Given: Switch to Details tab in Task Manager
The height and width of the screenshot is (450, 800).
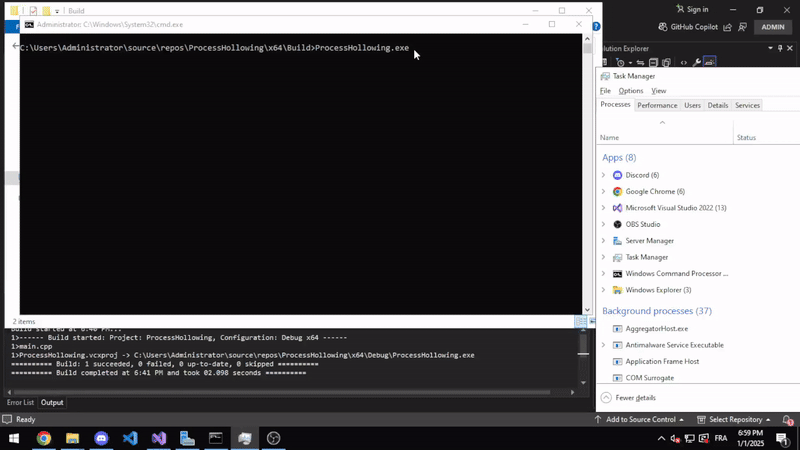Looking at the screenshot, I should pos(718,105).
